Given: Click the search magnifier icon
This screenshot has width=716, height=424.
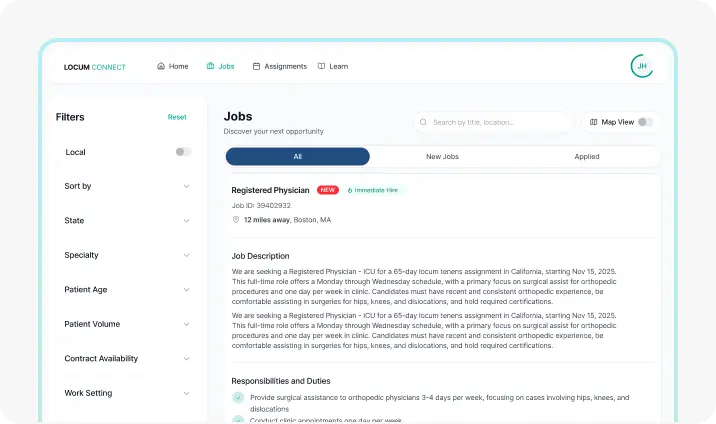Looking at the screenshot, I should coord(424,122).
